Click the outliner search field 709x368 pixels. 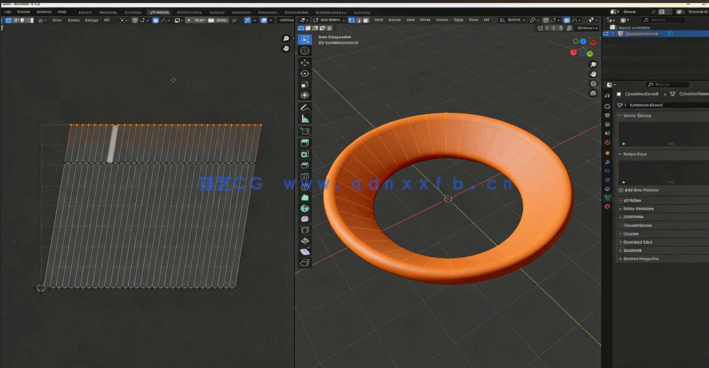pos(664,20)
